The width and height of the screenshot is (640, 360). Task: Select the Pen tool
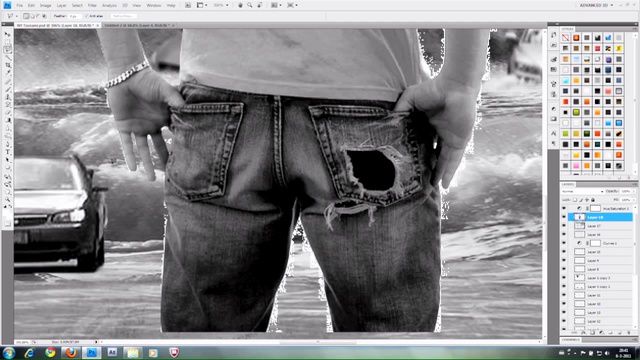click(7, 144)
